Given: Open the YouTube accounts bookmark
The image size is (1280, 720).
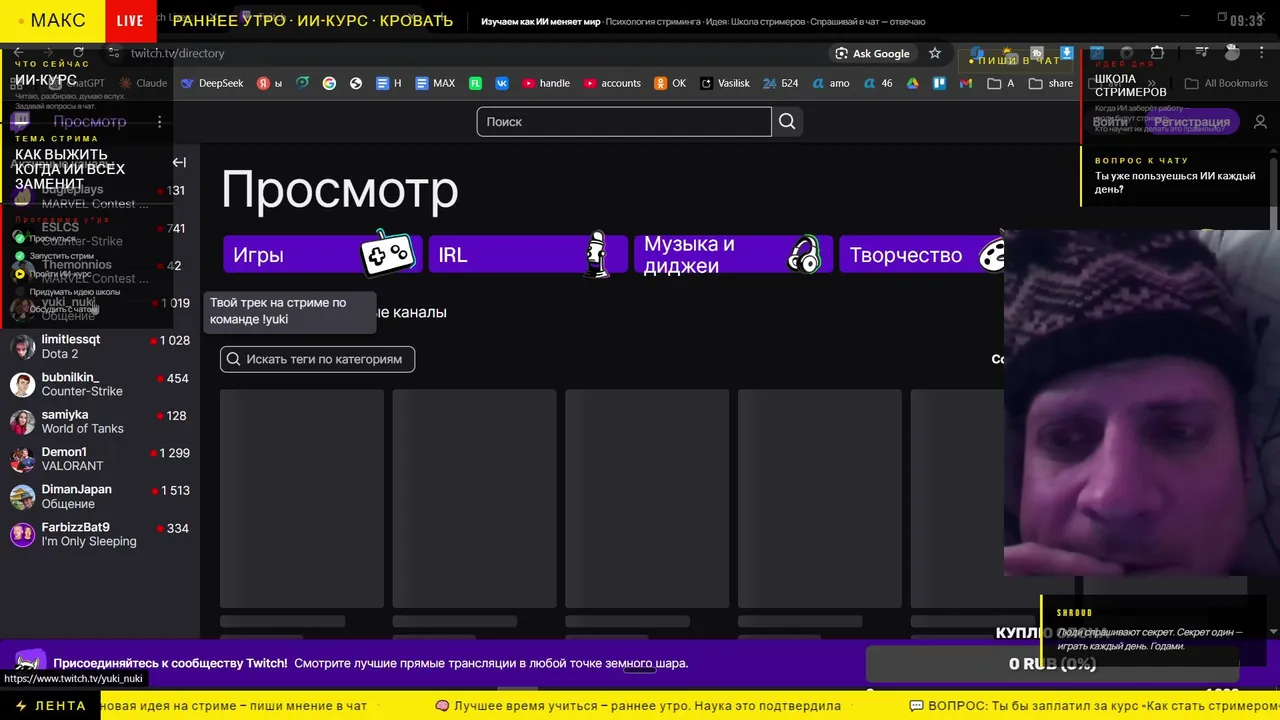Looking at the screenshot, I should pyautogui.click(x=612, y=83).
